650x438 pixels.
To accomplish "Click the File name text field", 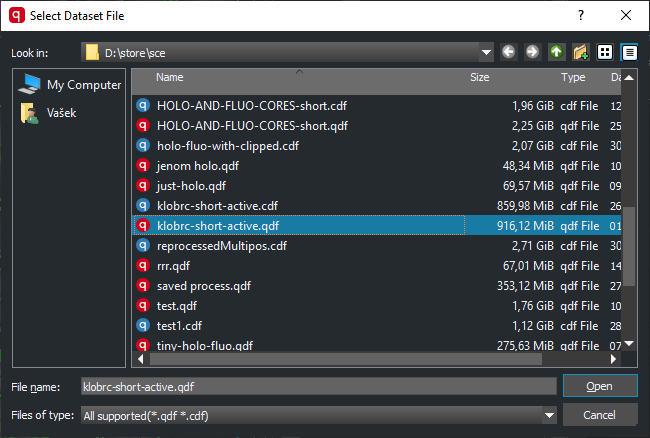I will (316, 386).
